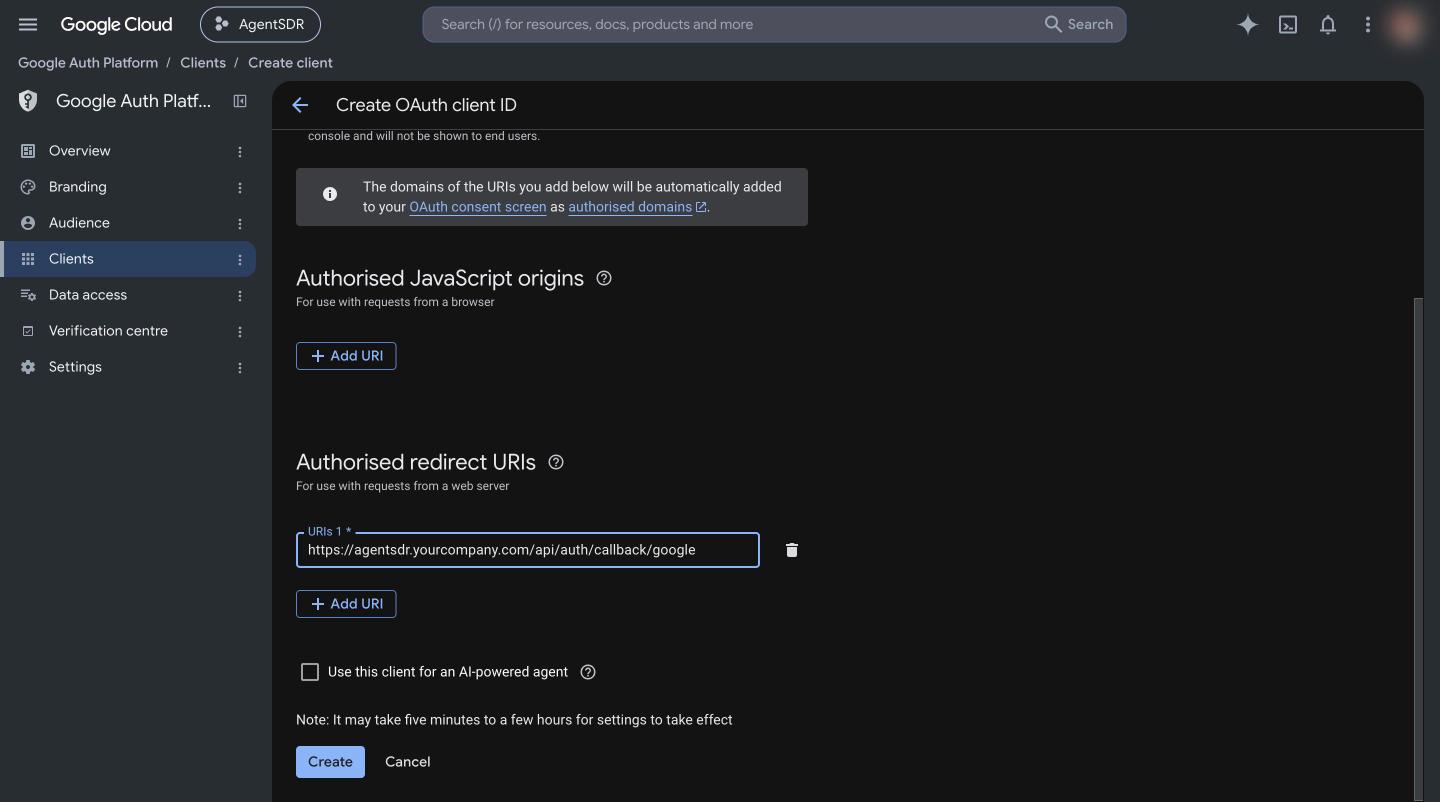Click the user account avatar
The width and height of the screenshot is (1440, 802).
tap(1407, 25)
